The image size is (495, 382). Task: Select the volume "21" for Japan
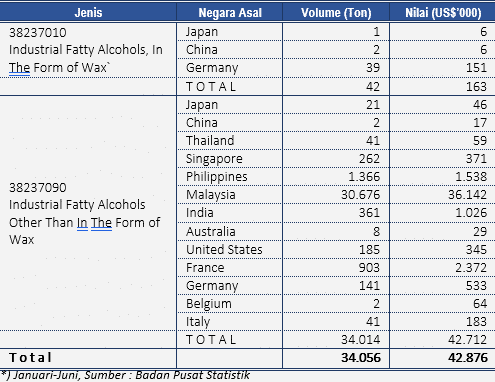[x=373, y=105]
